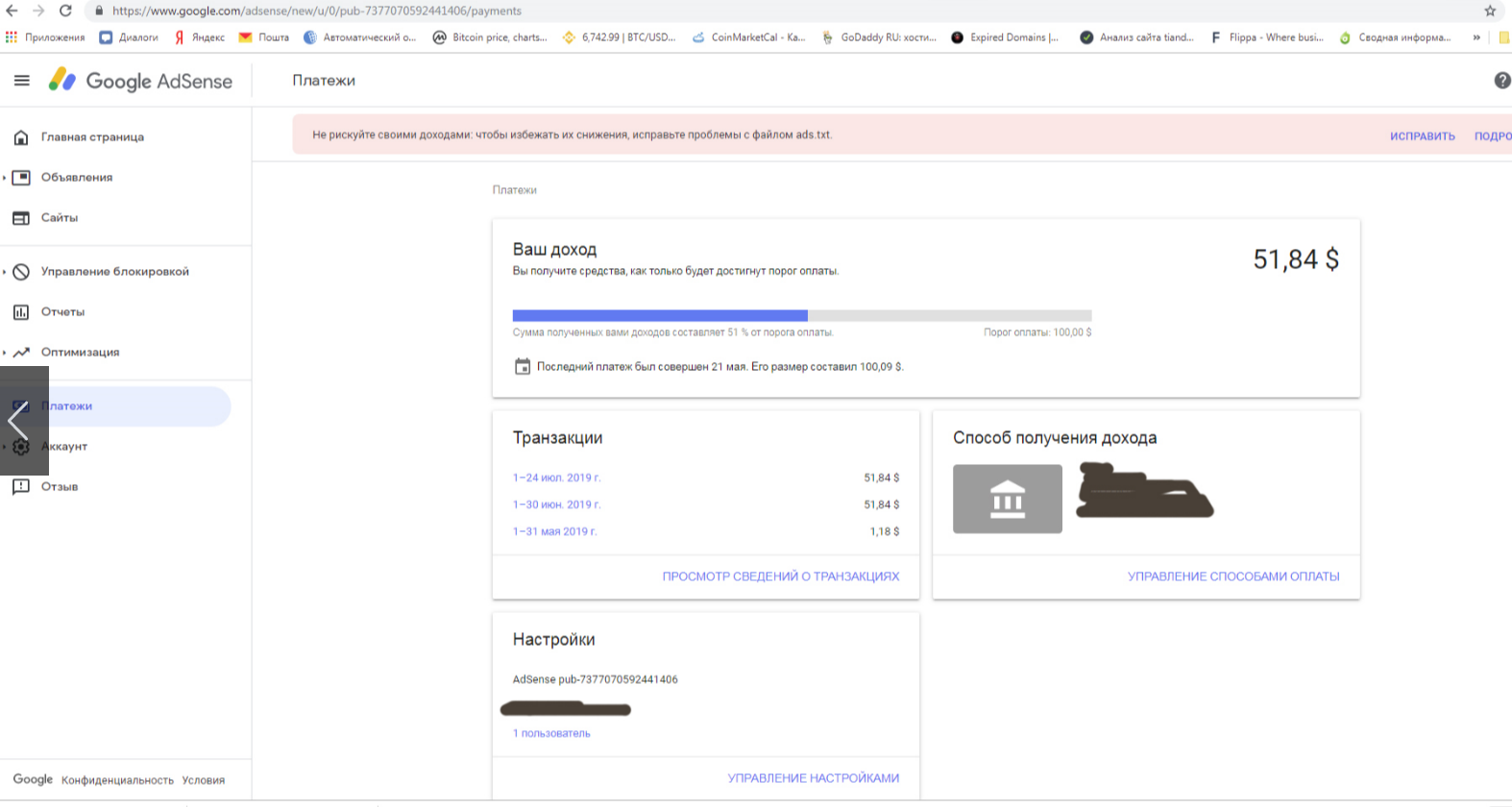Click the calendar icon beside last payment

coord(523,366)
